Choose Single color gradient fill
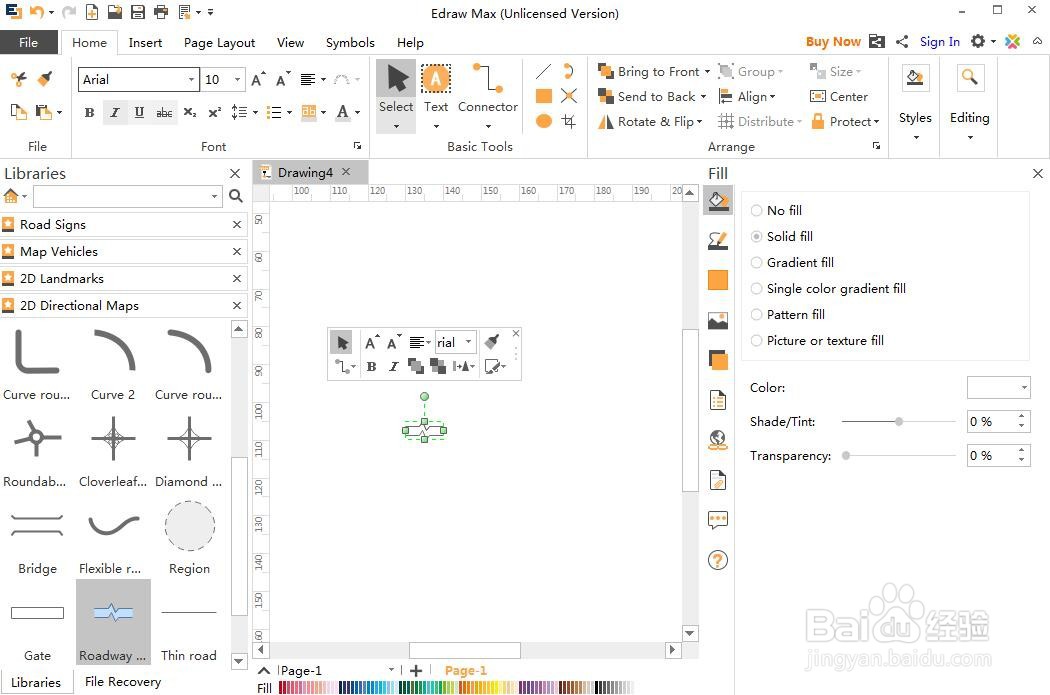 [x=828, y=289]
